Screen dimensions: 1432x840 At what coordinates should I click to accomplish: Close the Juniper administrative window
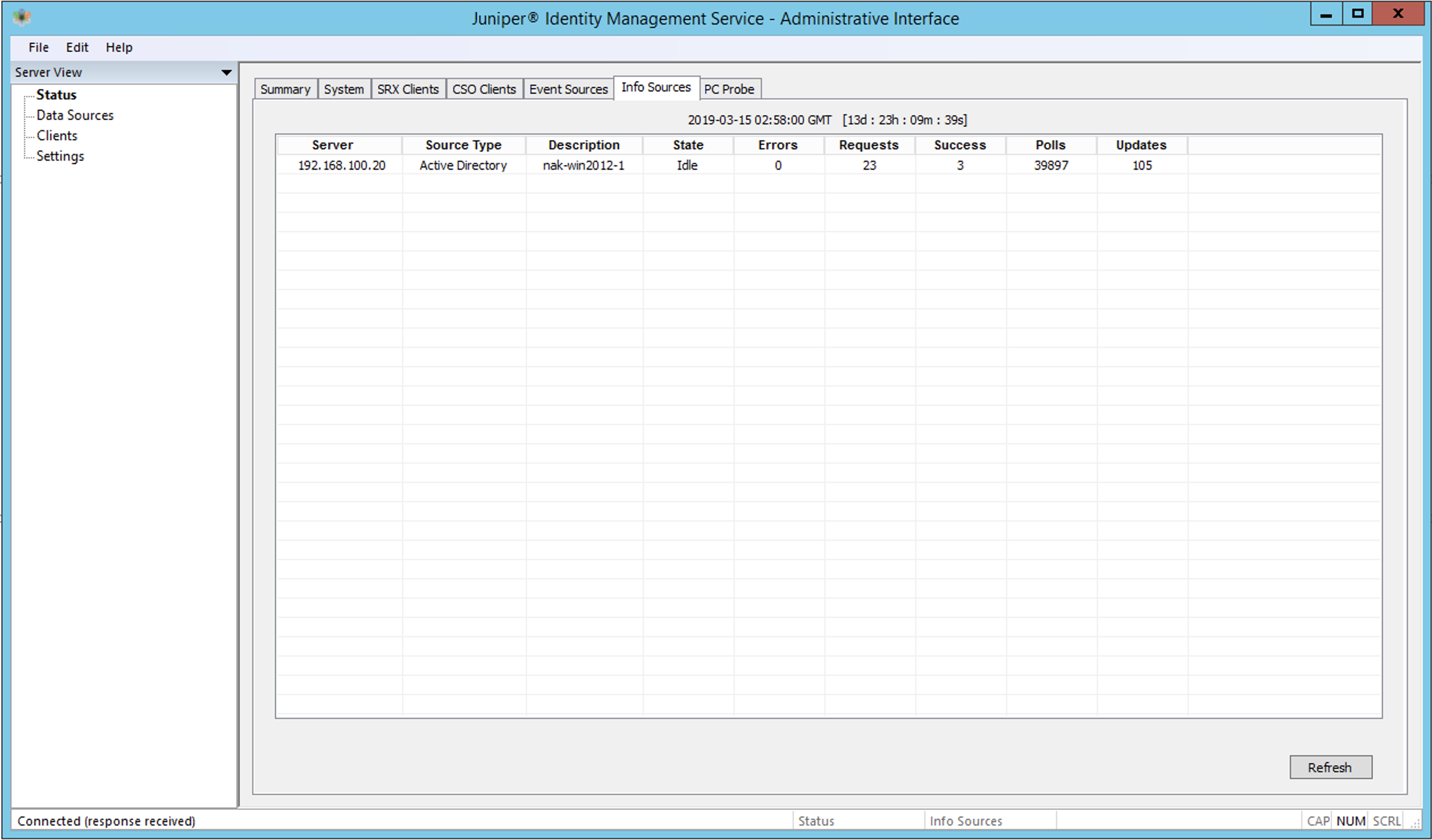[1398, 14]
